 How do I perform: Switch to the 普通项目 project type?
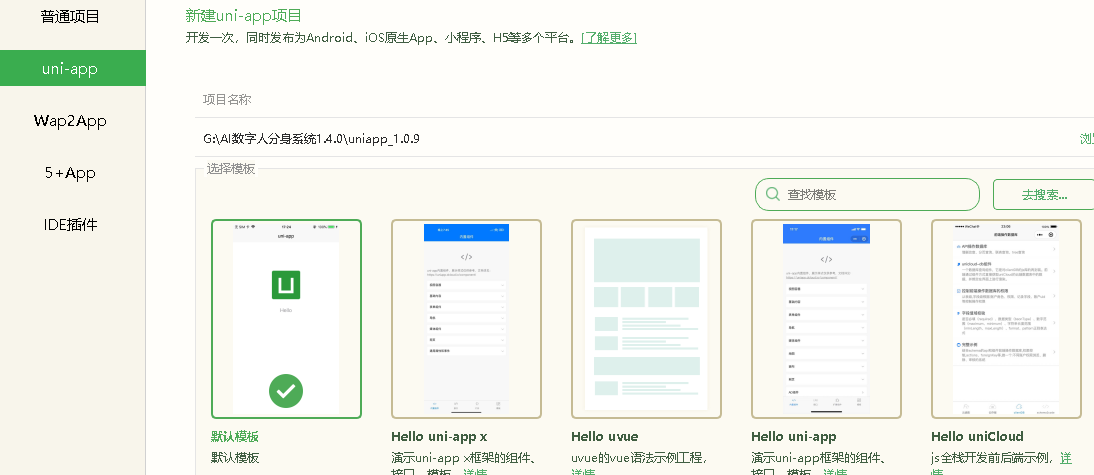pyautogui.click(x=70, y=17)
